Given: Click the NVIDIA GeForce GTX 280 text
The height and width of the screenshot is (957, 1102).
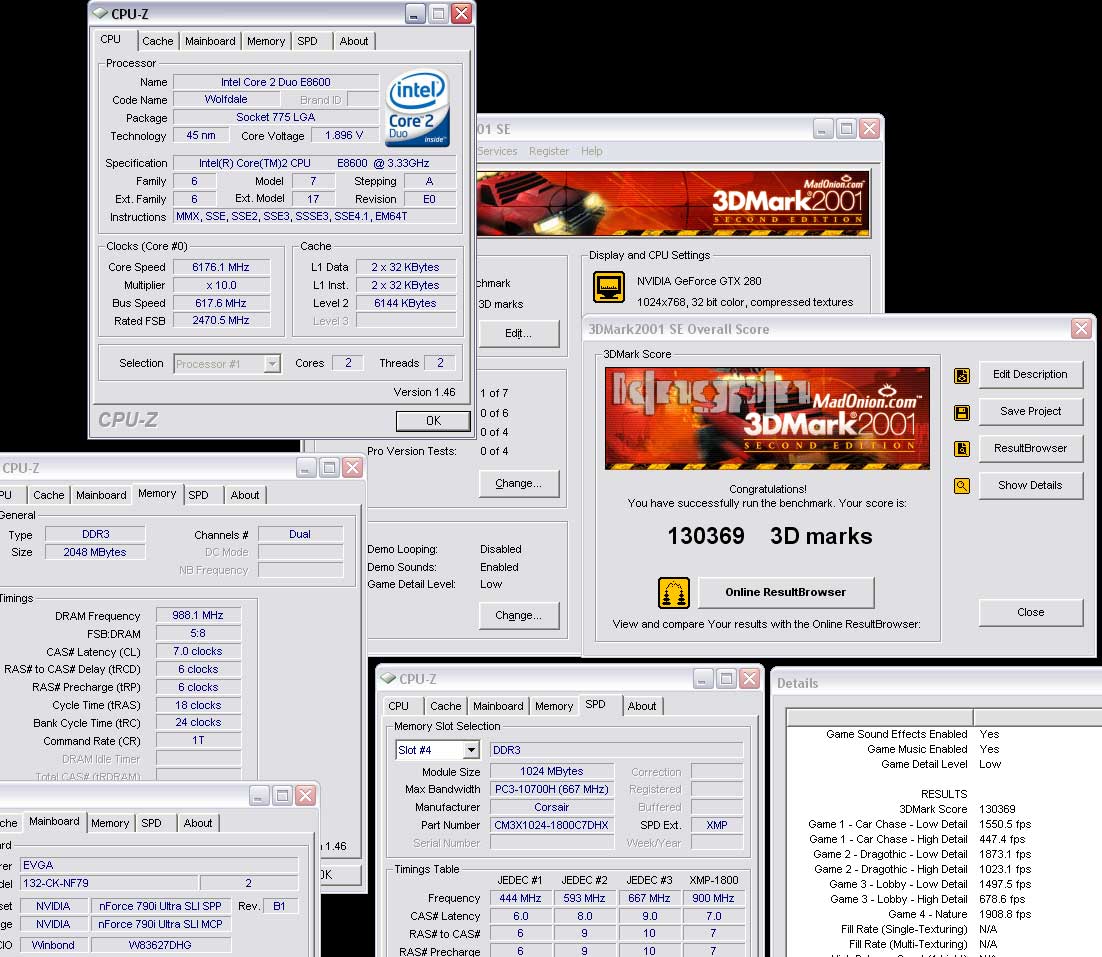Looking at the screenshot, I should coord(699,281).
